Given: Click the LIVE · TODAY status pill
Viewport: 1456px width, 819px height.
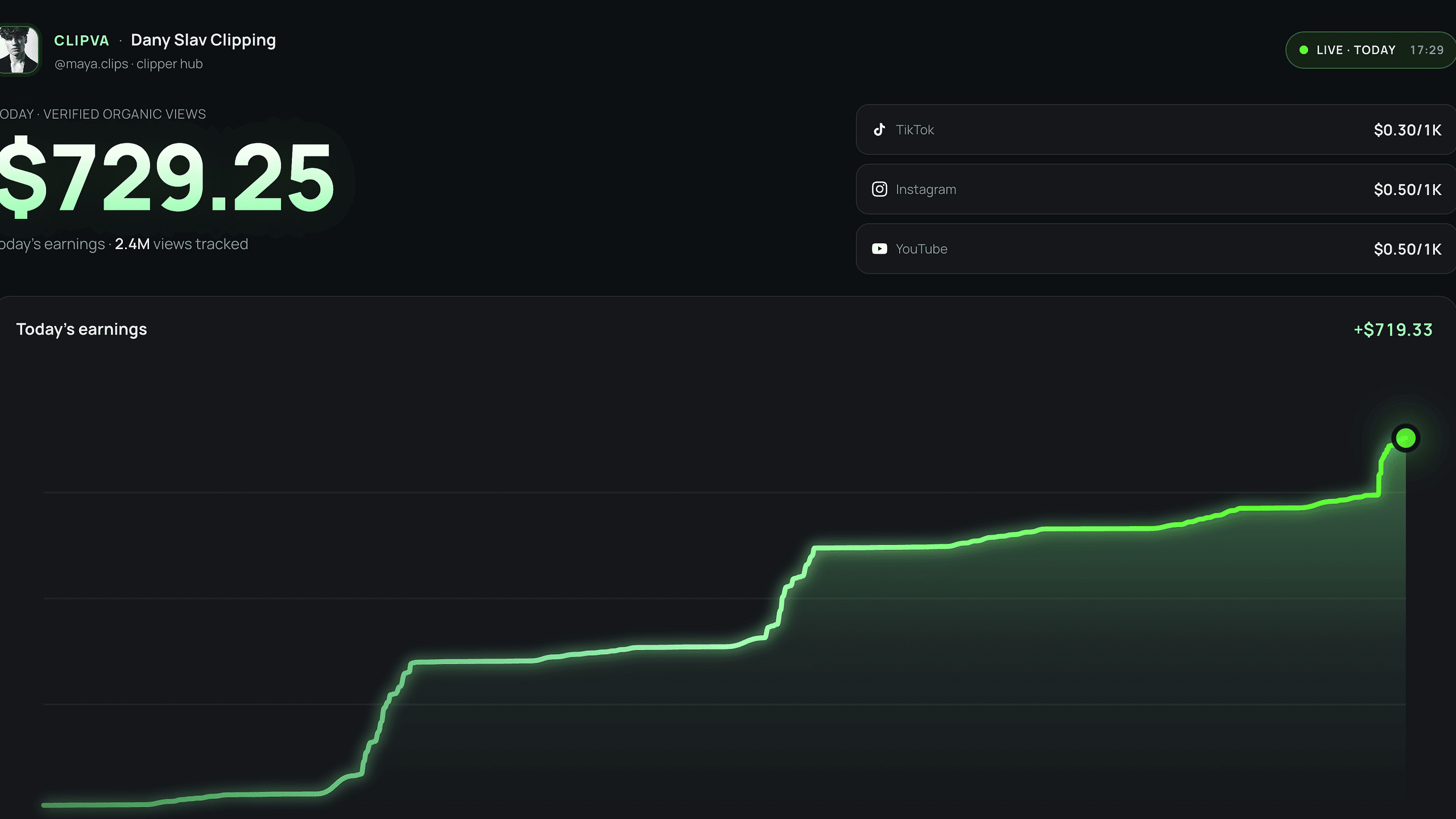Looking at the screenshot, I should click(1371, 50).
